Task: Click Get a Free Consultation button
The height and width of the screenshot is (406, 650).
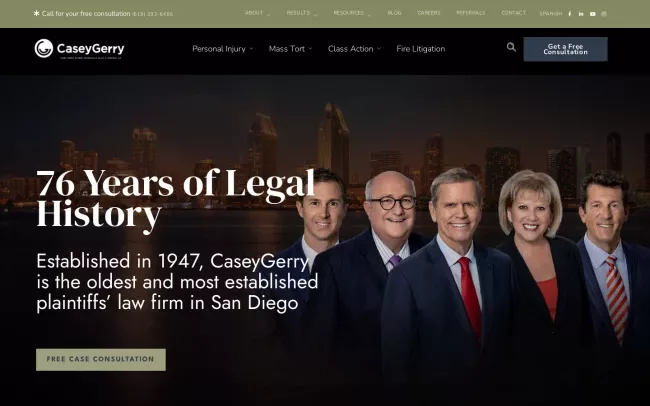Action: pos(565,49)
